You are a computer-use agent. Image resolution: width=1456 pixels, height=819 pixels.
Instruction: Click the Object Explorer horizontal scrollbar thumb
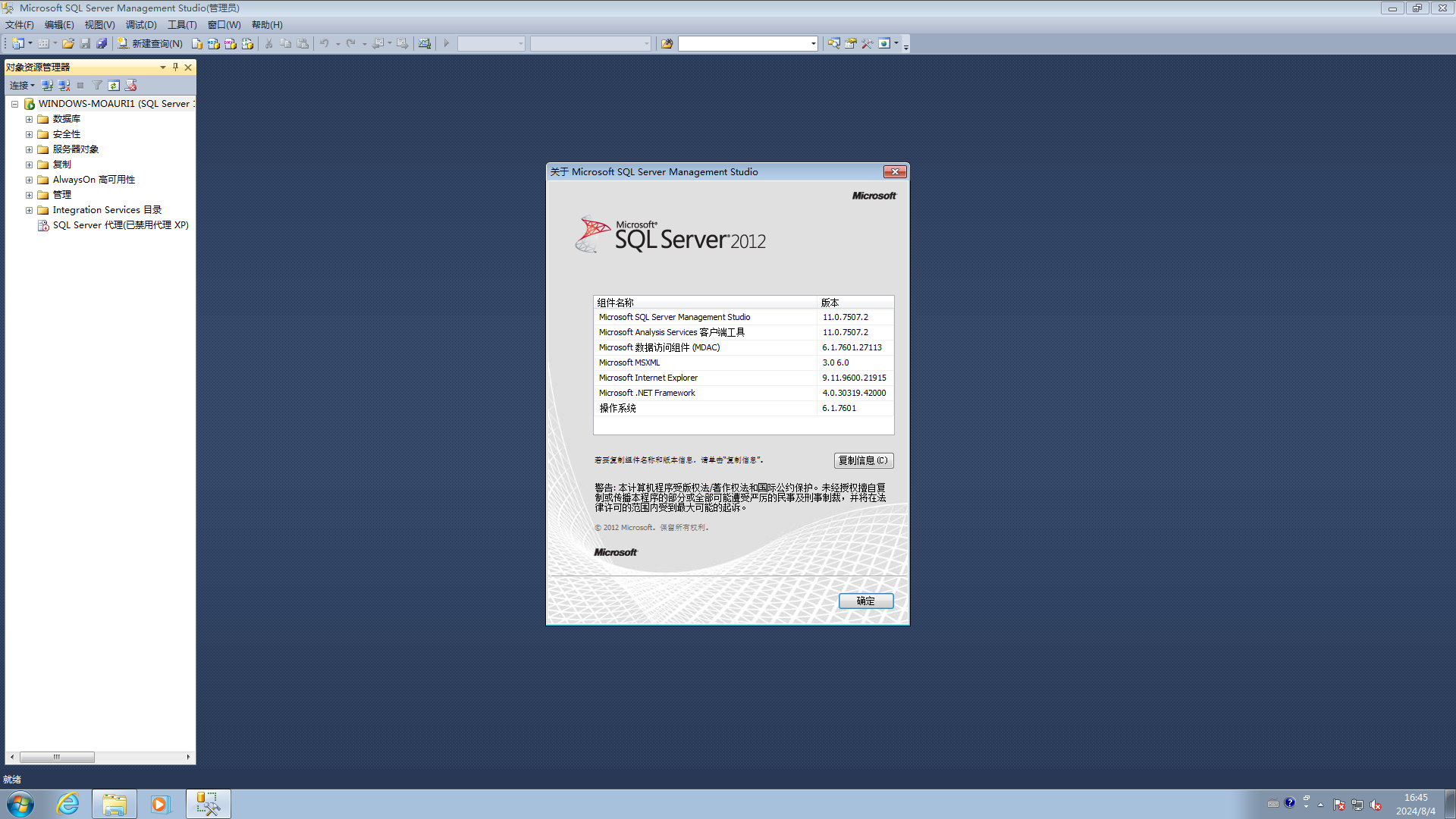click(57, 757)
